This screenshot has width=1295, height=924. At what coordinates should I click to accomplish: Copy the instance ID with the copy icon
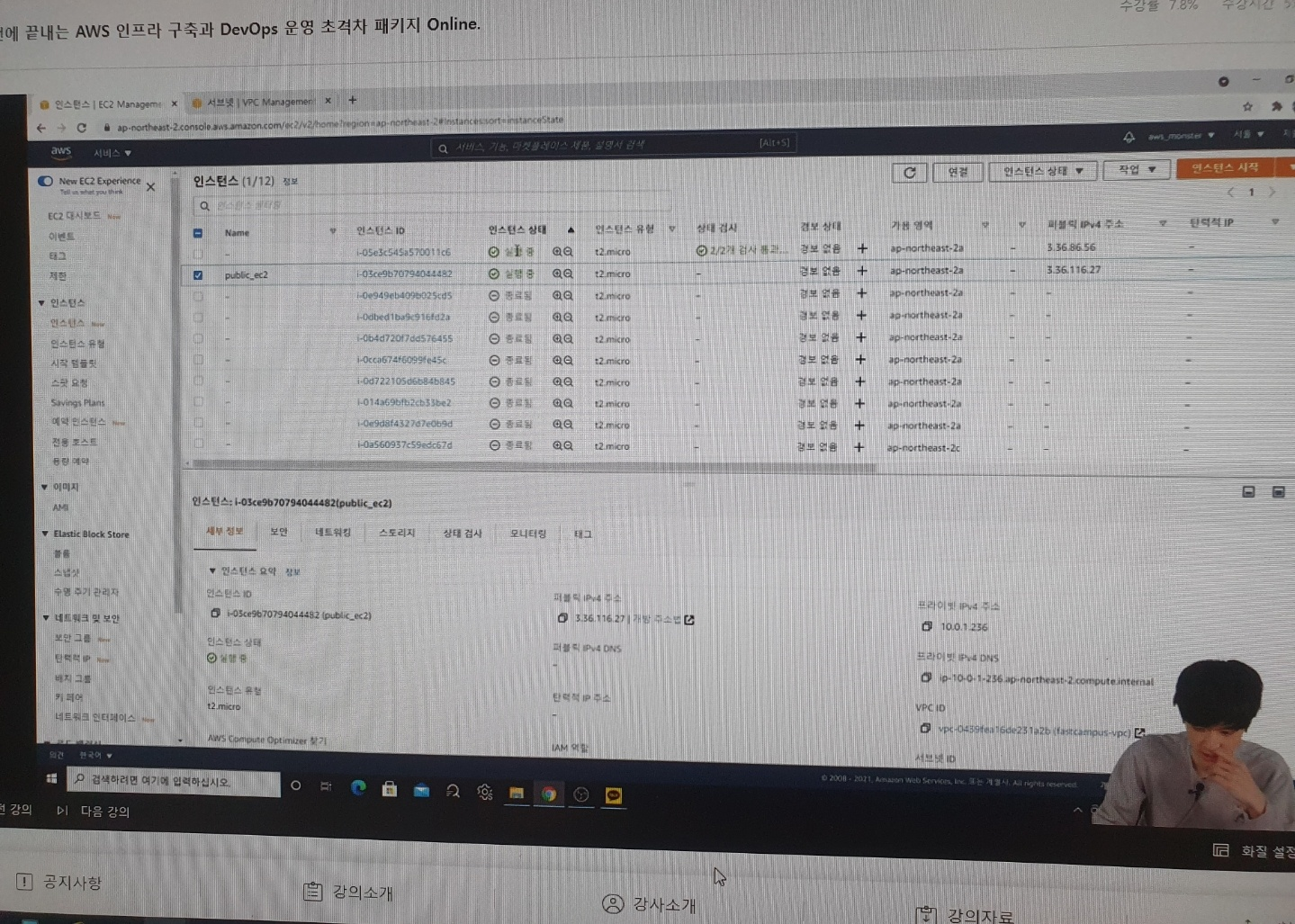[x=215, y=613]
